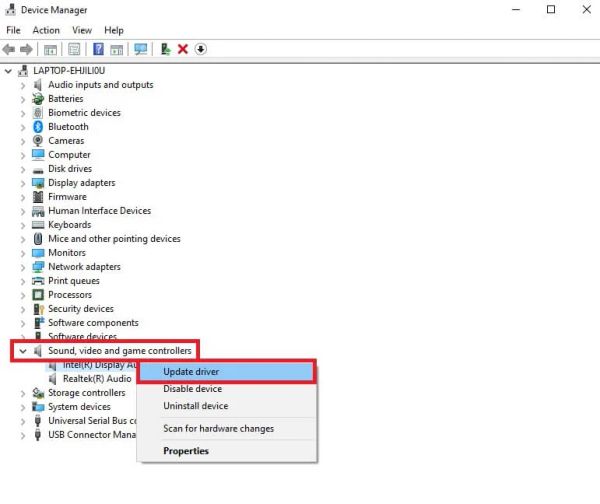This screenshot has height=504, width=600.
Task: Click the Cameras category icon
Action: click(38, 141)
